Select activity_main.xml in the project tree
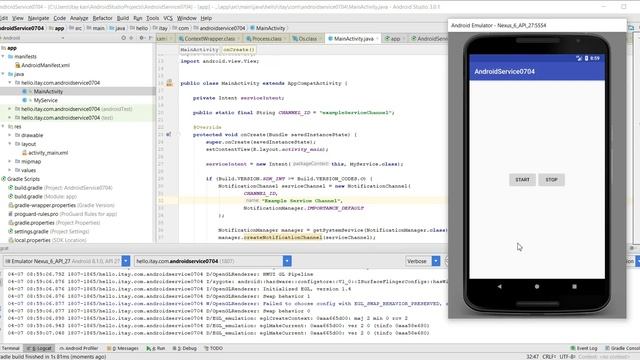The width and height of the screenshot is (640, 360). (x=48, y=153)
